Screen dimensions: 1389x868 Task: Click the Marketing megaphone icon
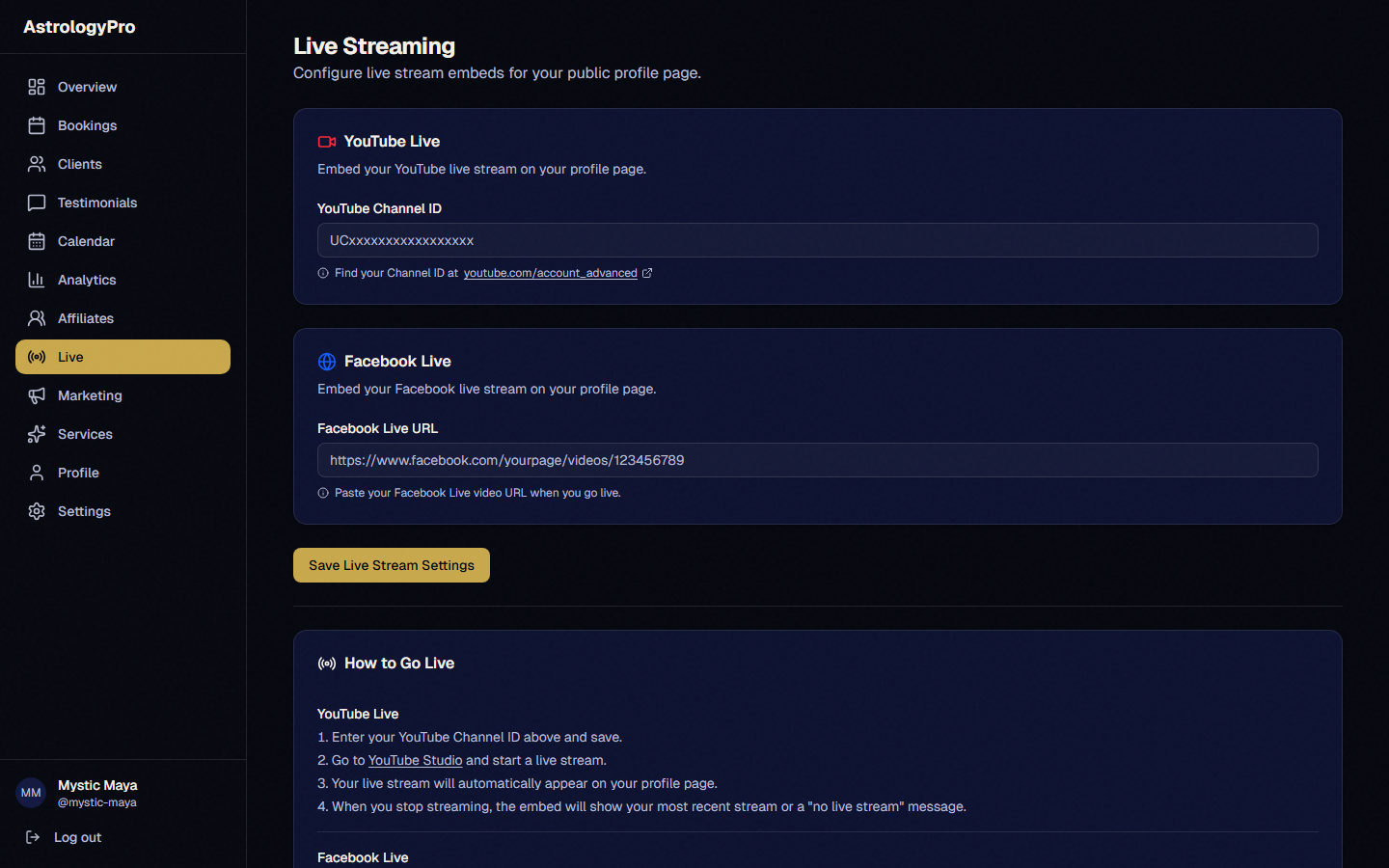coord(37,395)
